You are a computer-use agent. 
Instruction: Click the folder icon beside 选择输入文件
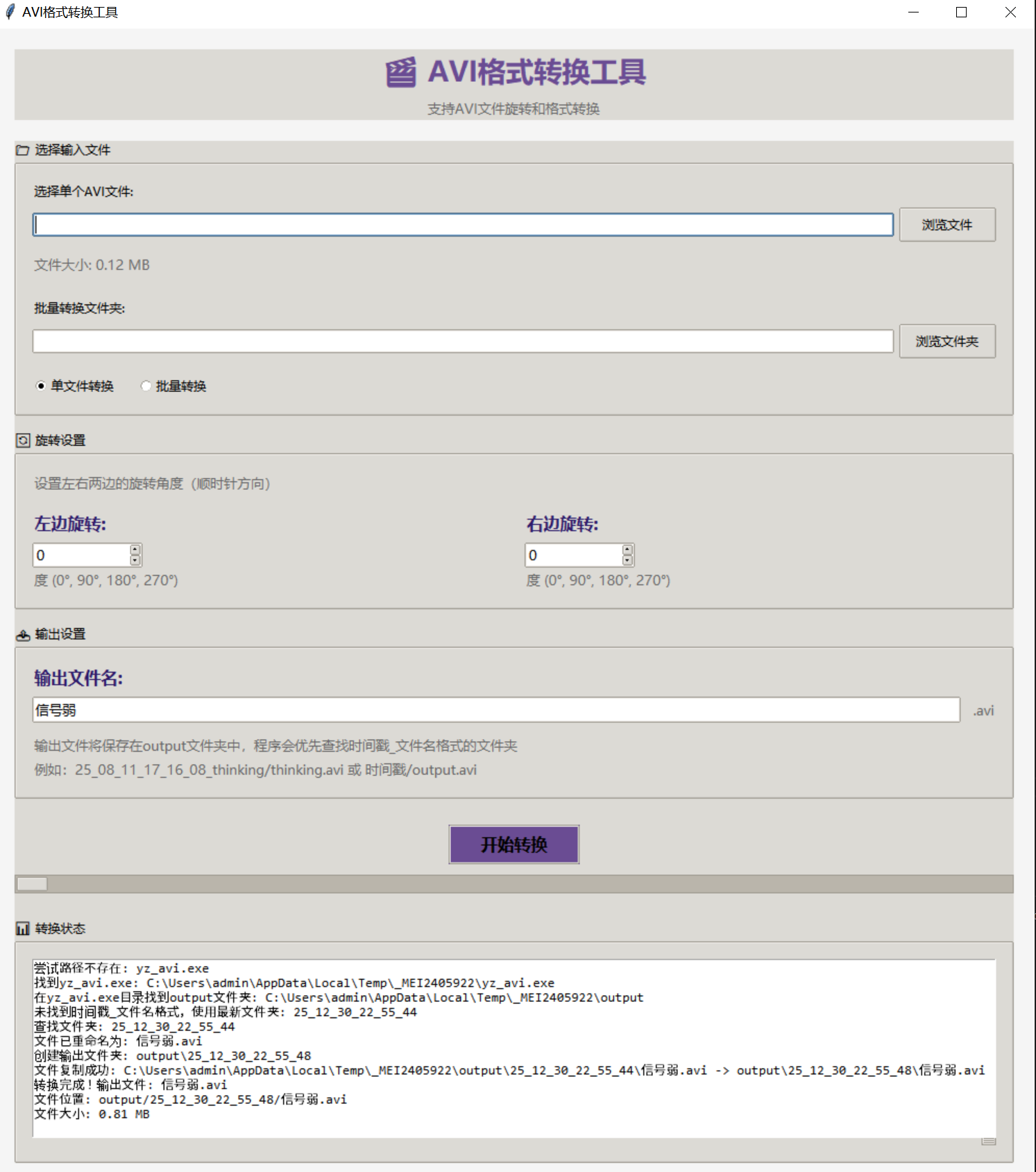tap(23, 150)
